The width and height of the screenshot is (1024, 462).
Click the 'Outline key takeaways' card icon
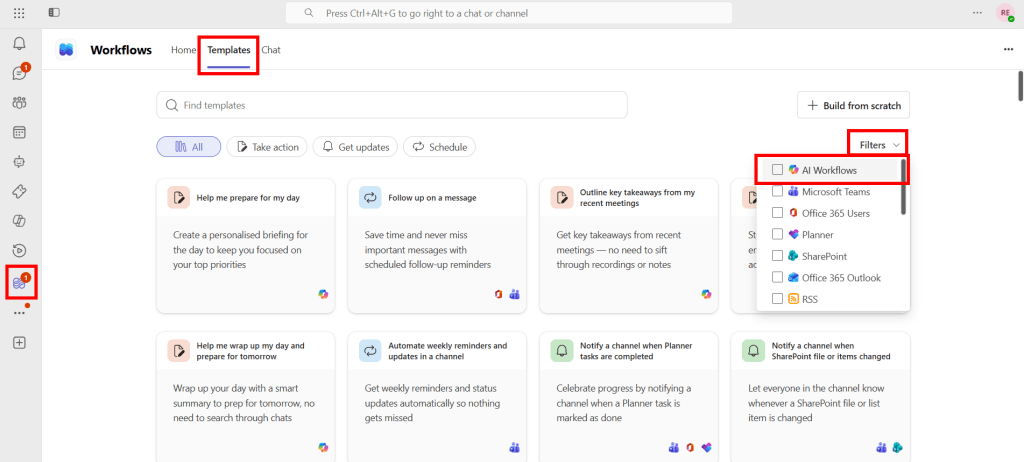(562, 197)
